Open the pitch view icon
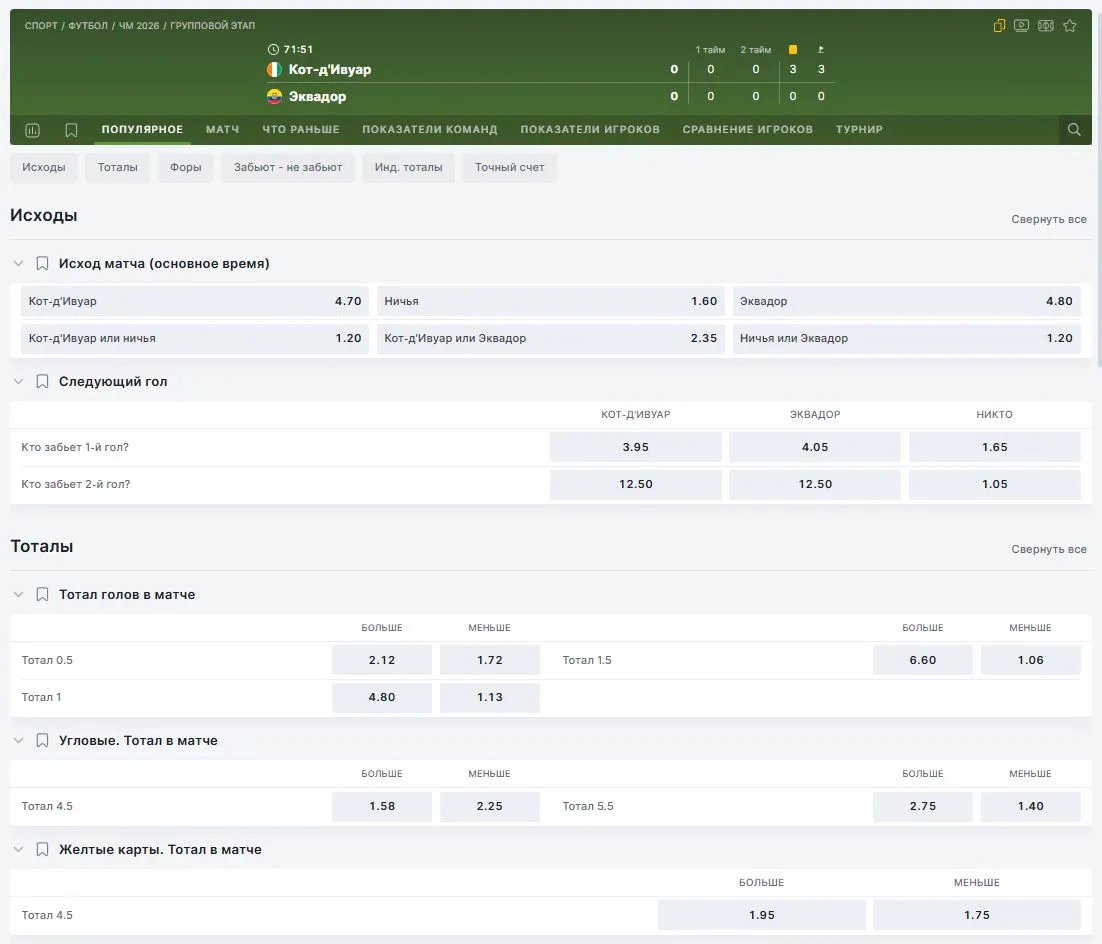 (x=1046, y=26)
